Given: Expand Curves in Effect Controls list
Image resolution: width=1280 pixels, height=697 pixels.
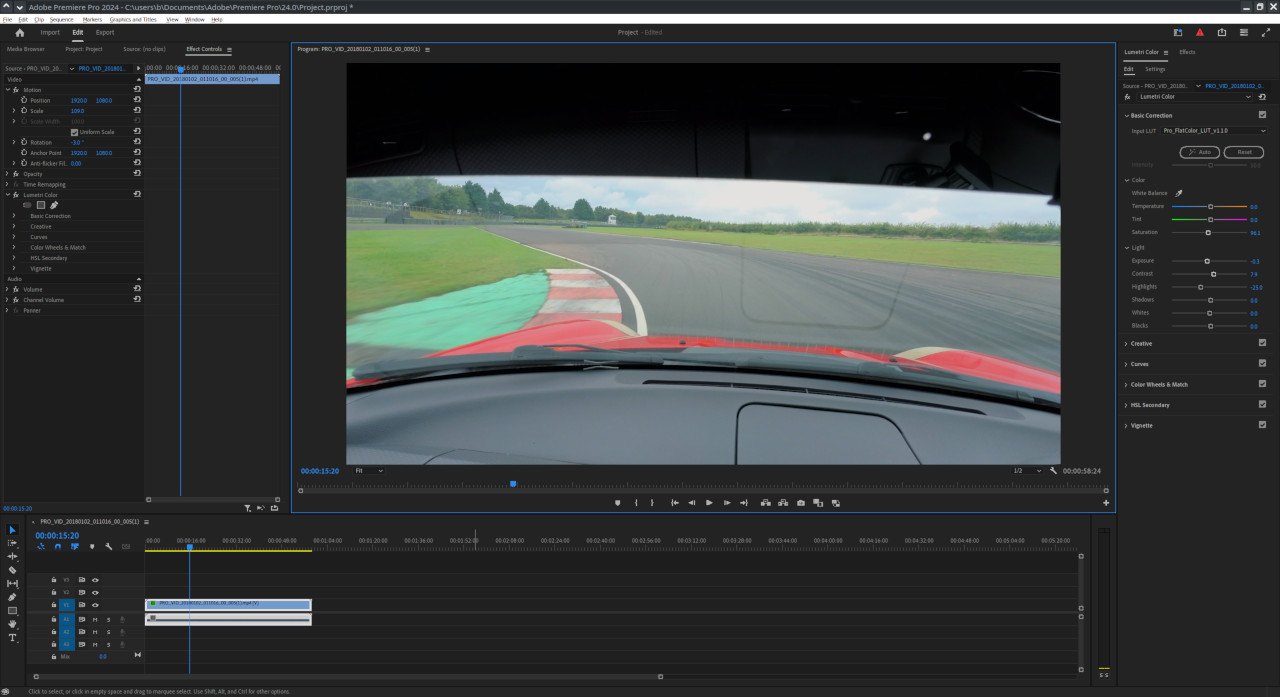Looking at the screenshot, I should 14,237.
